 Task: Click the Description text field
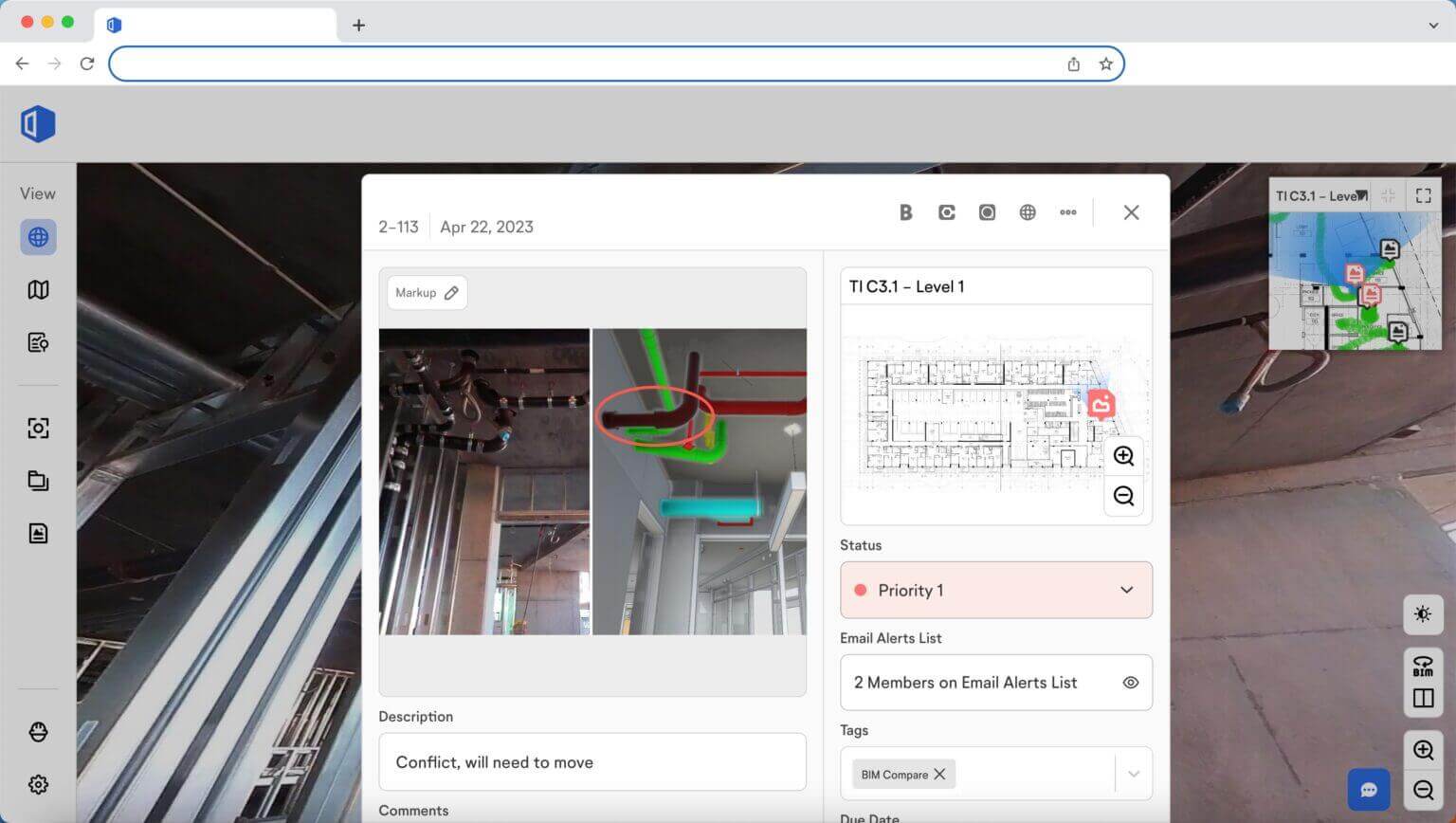[x=591, y=762]
